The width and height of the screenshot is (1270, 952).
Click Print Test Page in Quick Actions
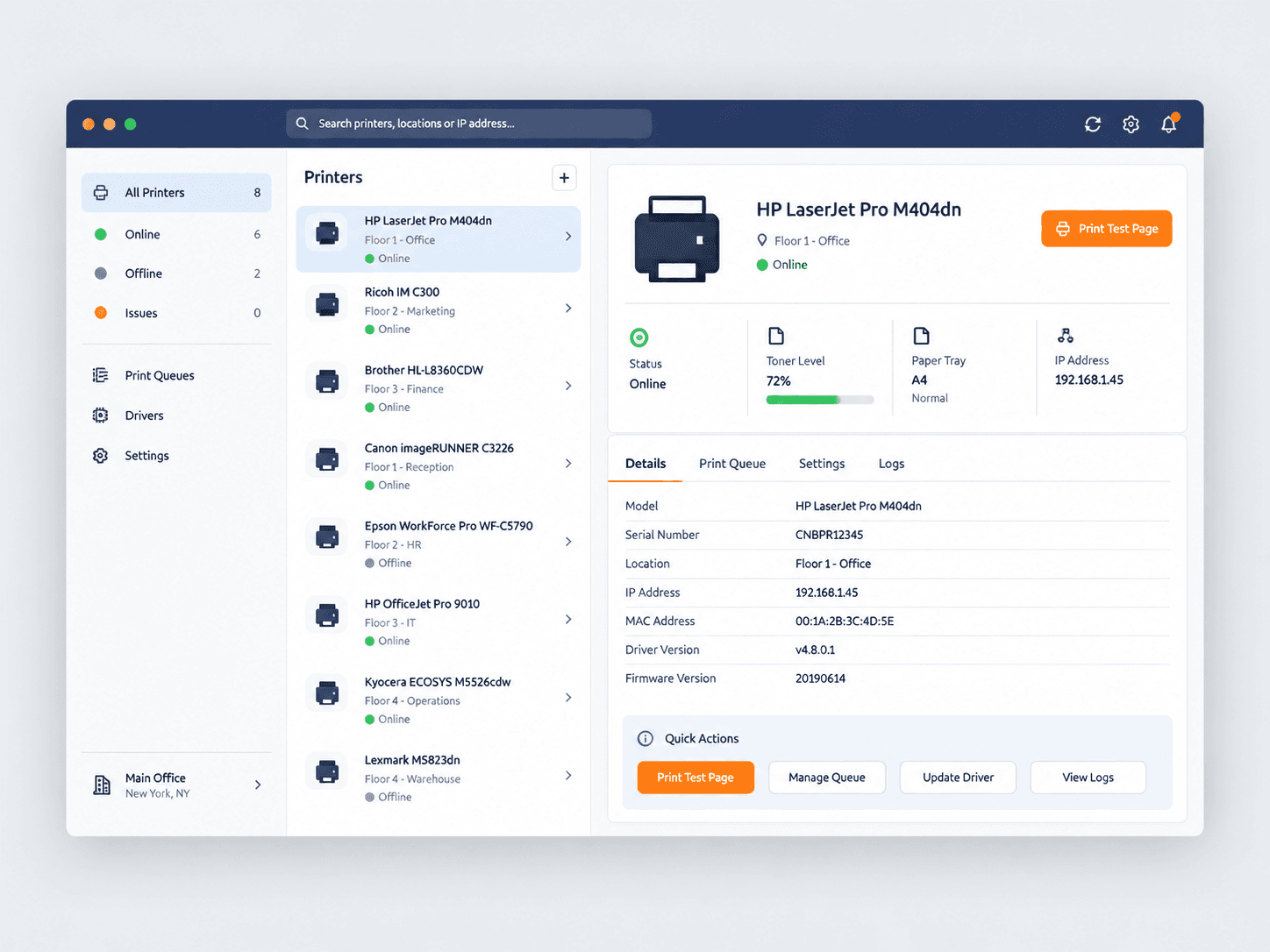(x=696, y=778)
